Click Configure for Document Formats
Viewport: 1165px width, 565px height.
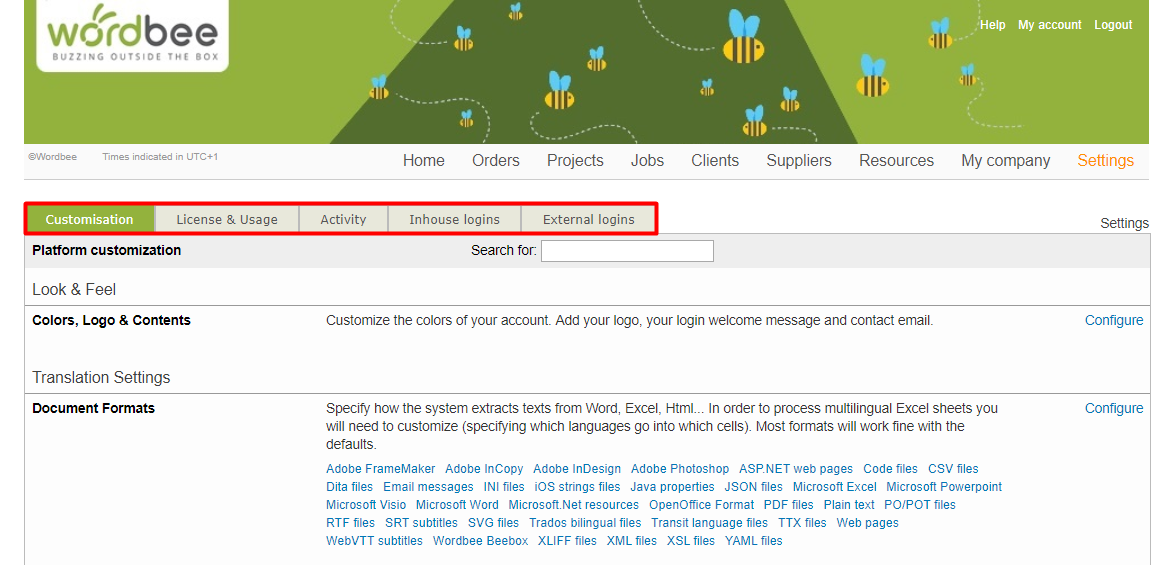pos(1113,408)
